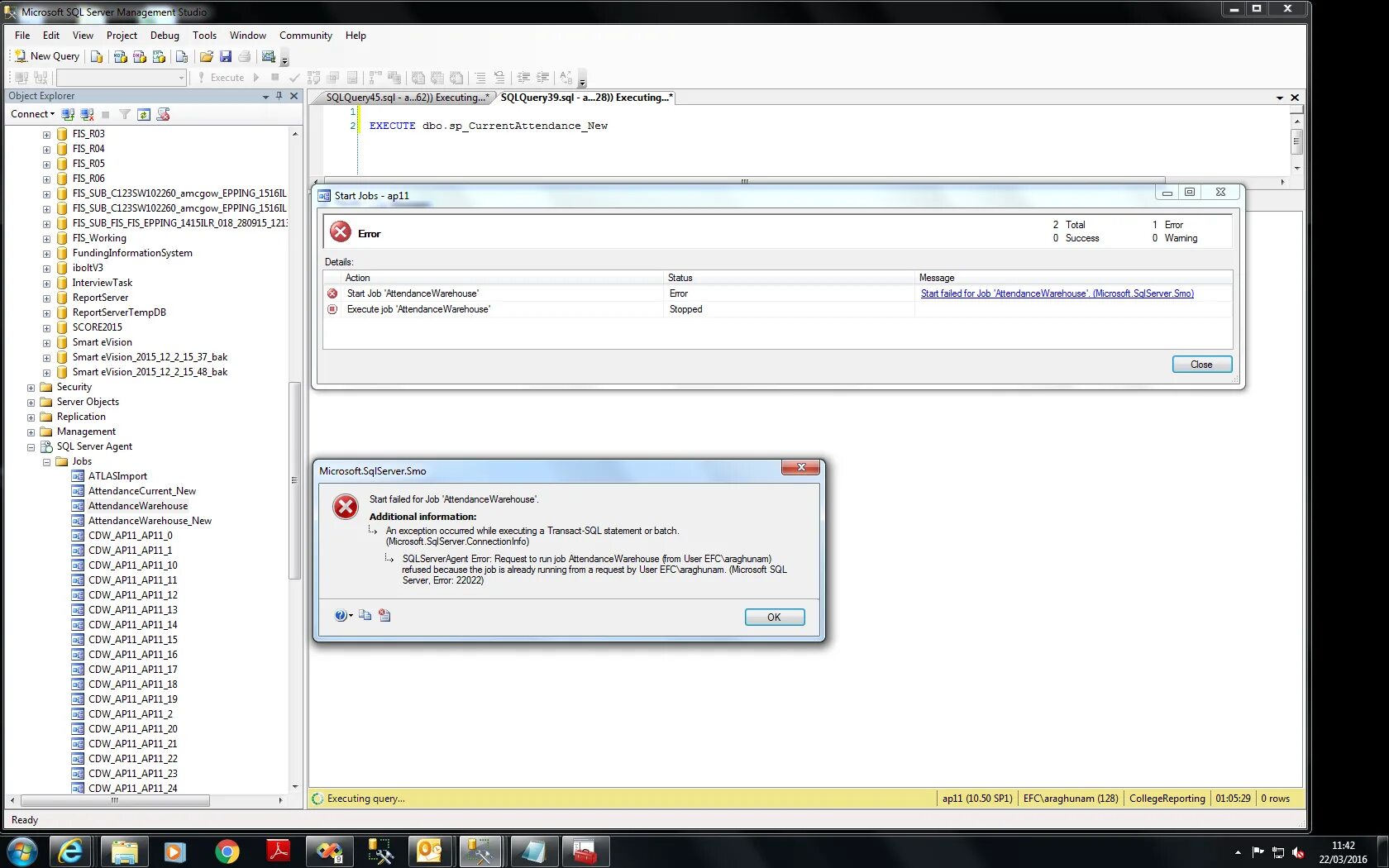Click the New Query toolbar button
The width and height of the screenshot is (1389, 868).
click(47, 56)
